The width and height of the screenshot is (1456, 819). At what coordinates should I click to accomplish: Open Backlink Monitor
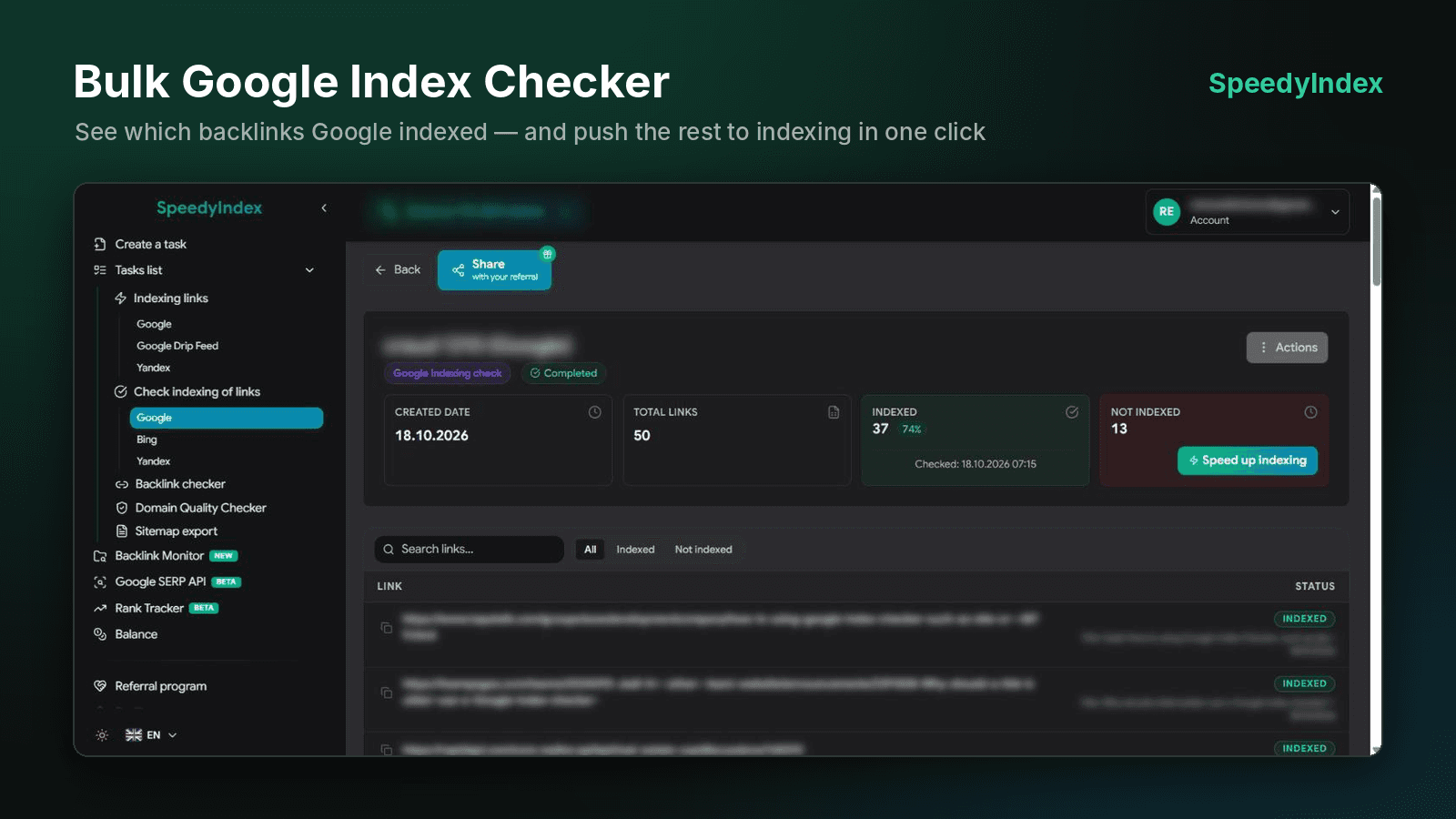(x=166, y=556)
